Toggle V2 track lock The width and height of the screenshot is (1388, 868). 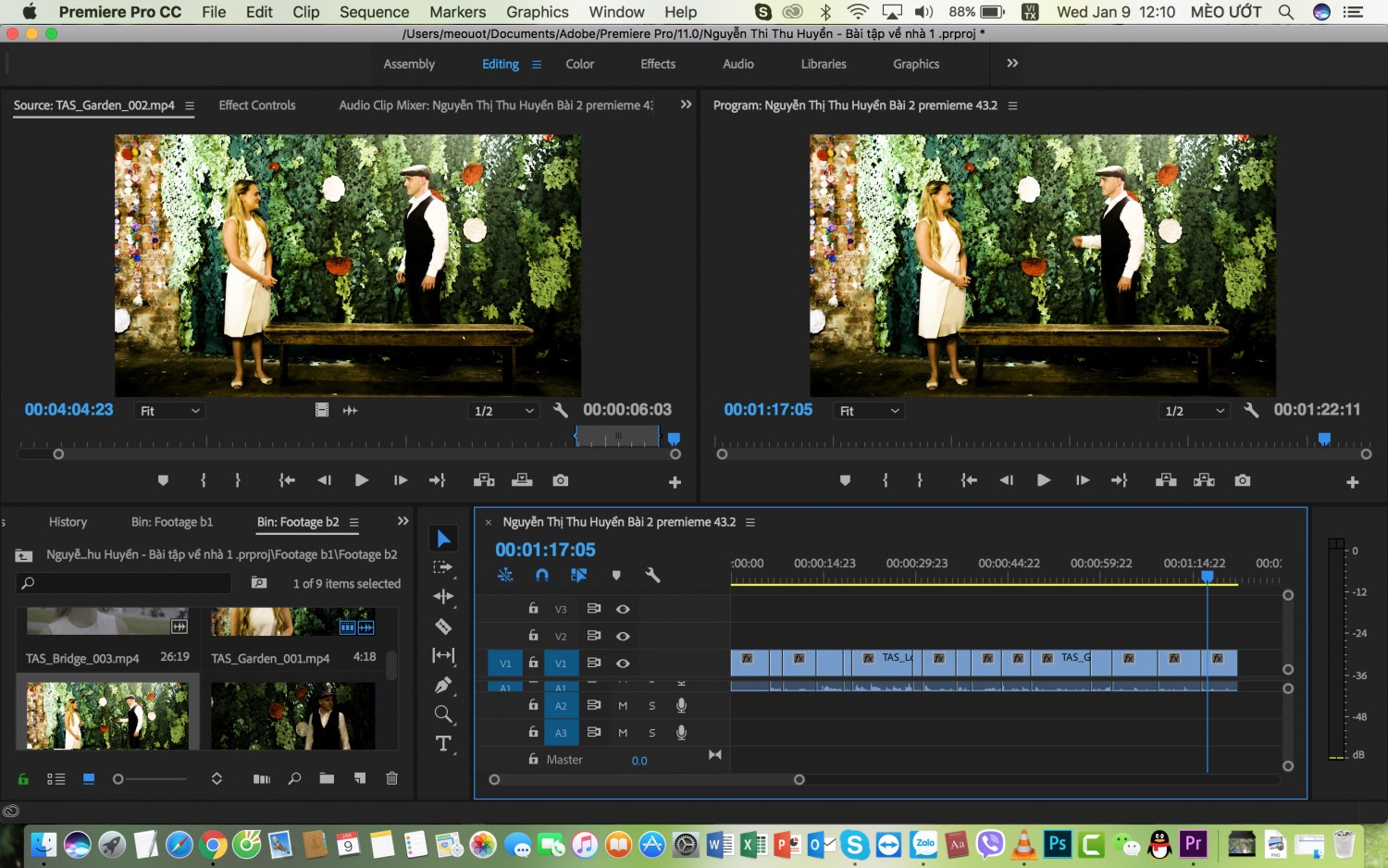533,635
